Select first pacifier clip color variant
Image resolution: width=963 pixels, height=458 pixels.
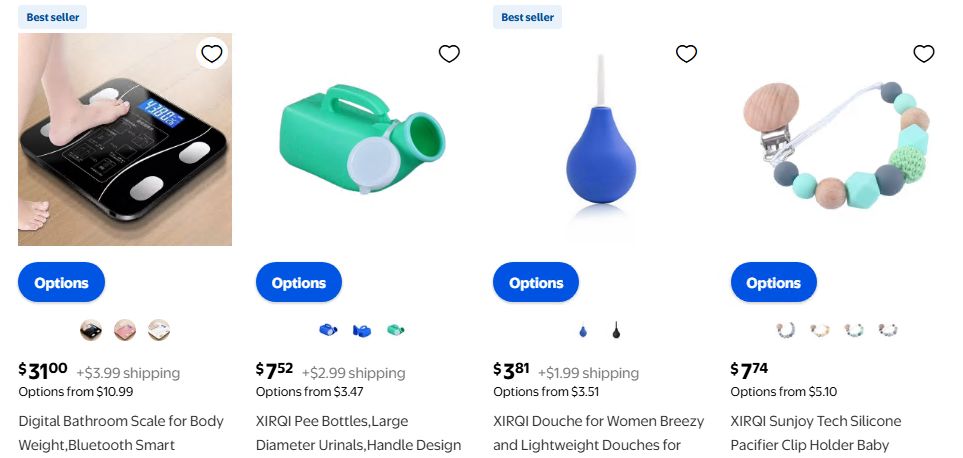pyautogui.click(x=786, y=330)
